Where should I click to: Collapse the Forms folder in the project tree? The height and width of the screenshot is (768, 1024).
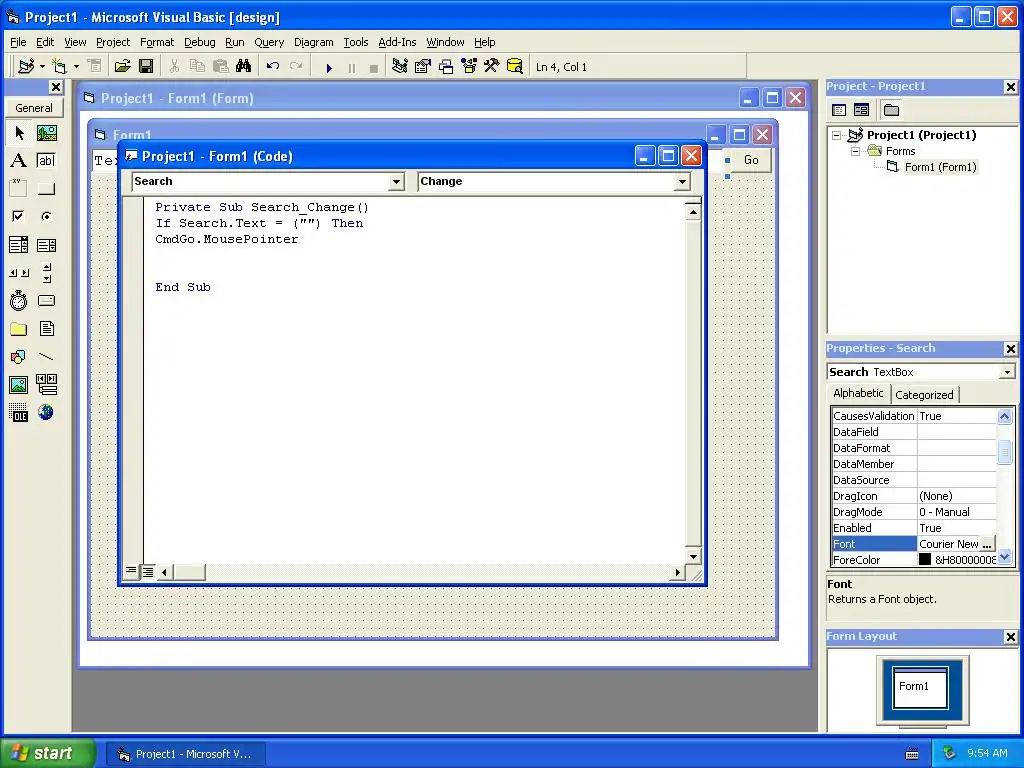[x=856, y=151]
